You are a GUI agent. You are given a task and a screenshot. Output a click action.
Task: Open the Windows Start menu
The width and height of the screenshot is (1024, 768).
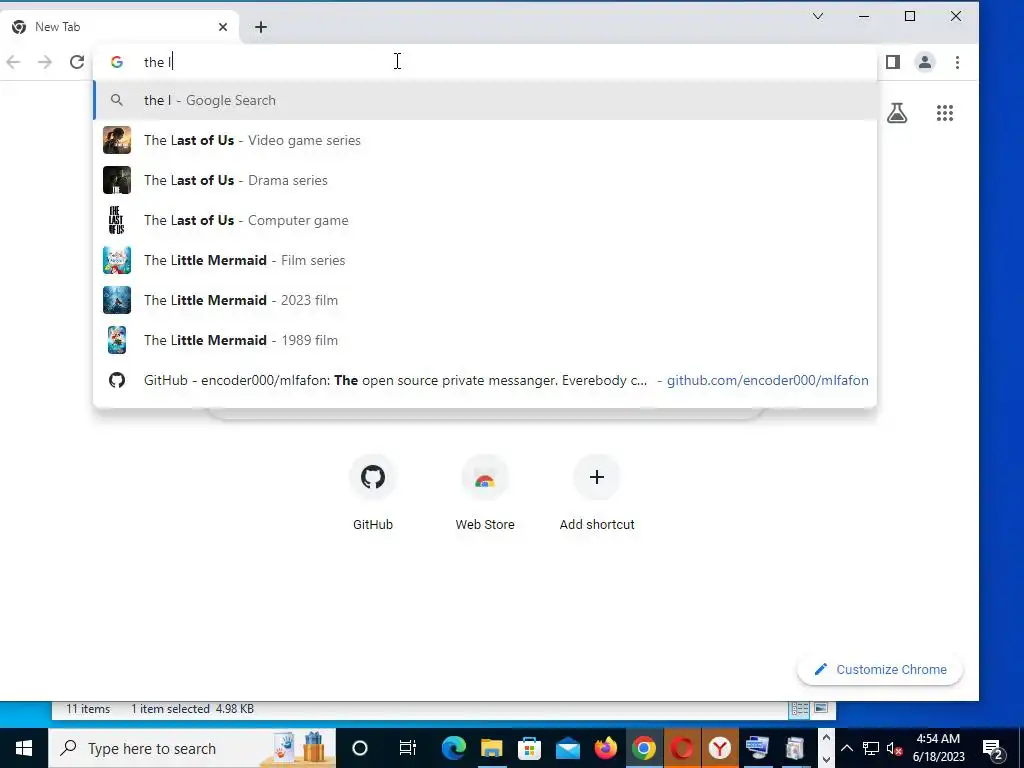tap(24, 748)
